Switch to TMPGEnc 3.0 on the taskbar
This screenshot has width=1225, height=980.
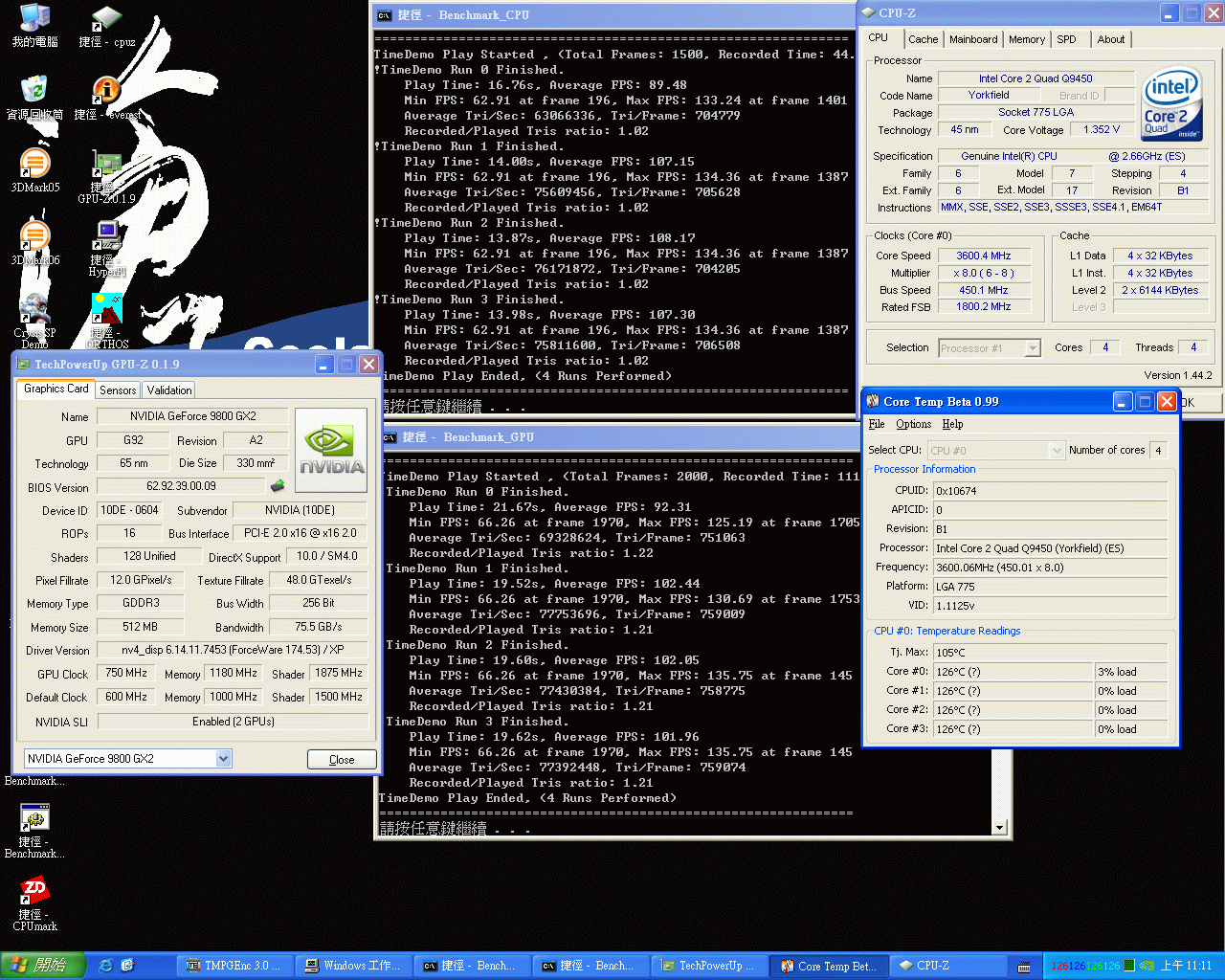click(234, 966)
